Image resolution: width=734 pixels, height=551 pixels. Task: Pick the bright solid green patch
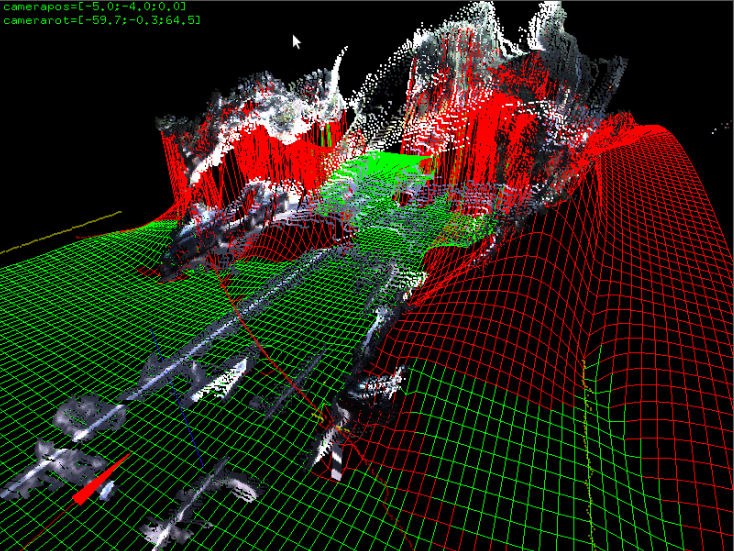[x=380, y=168]
